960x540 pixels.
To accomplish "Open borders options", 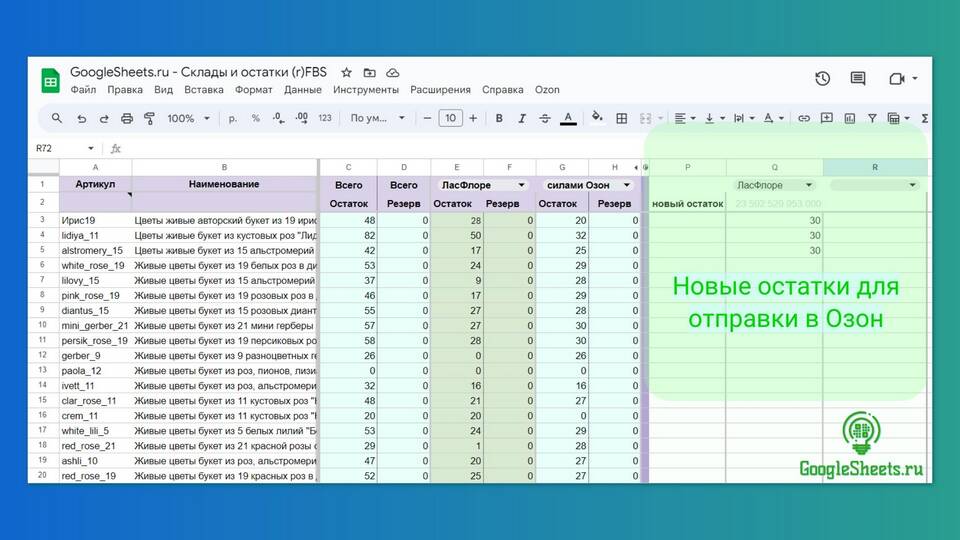I will point(621,118).
